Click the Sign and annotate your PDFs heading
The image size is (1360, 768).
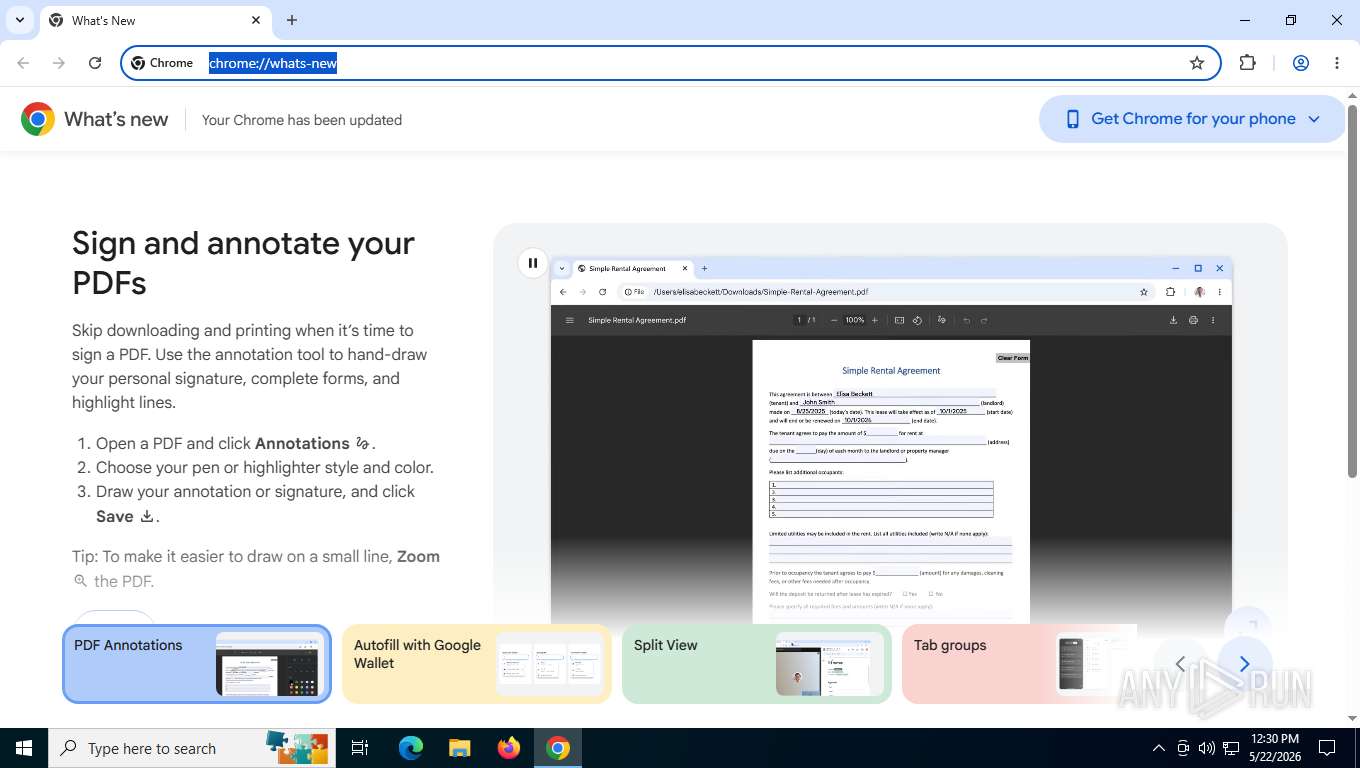243,263
